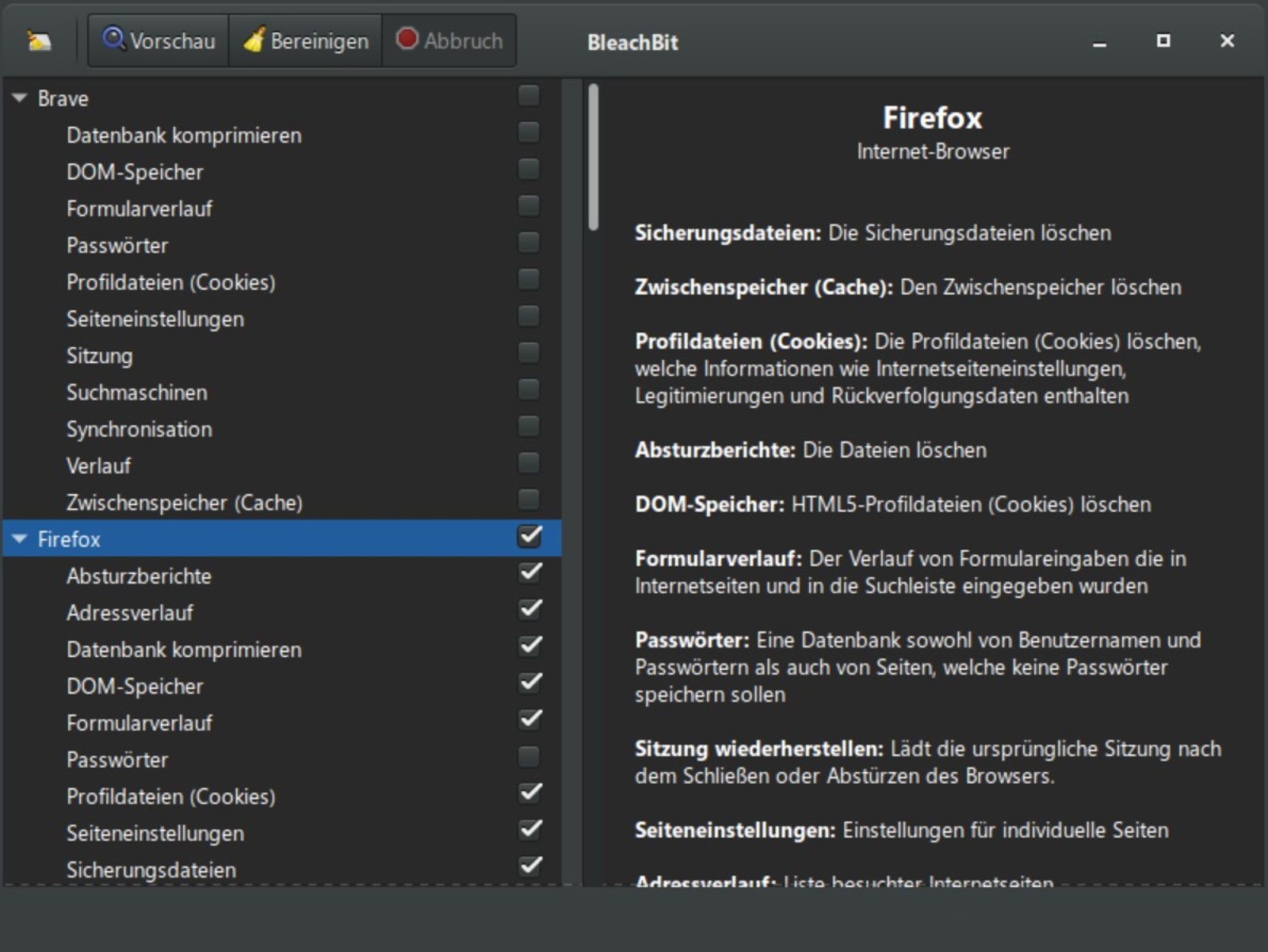Uncheck Firefox Profildateien (Cookies) checkbox
This screenshot has height=952, width=1268.
(x=529, y=793)
